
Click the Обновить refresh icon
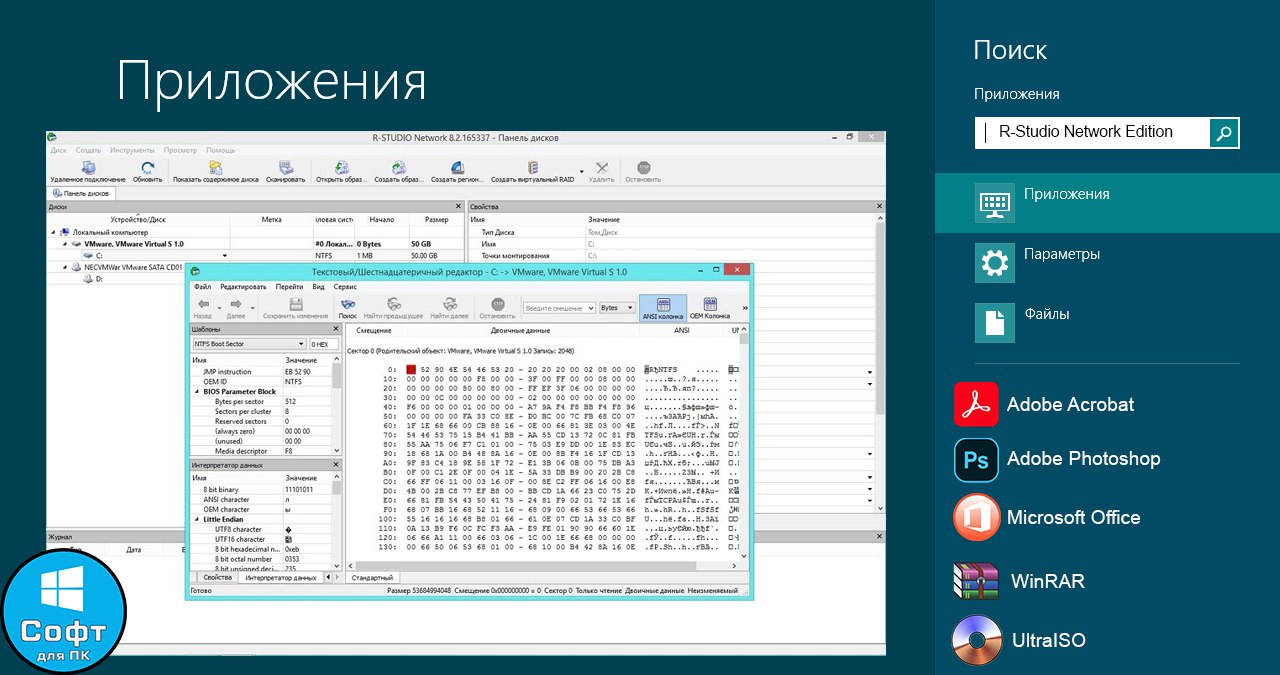(x=148, y=168)
